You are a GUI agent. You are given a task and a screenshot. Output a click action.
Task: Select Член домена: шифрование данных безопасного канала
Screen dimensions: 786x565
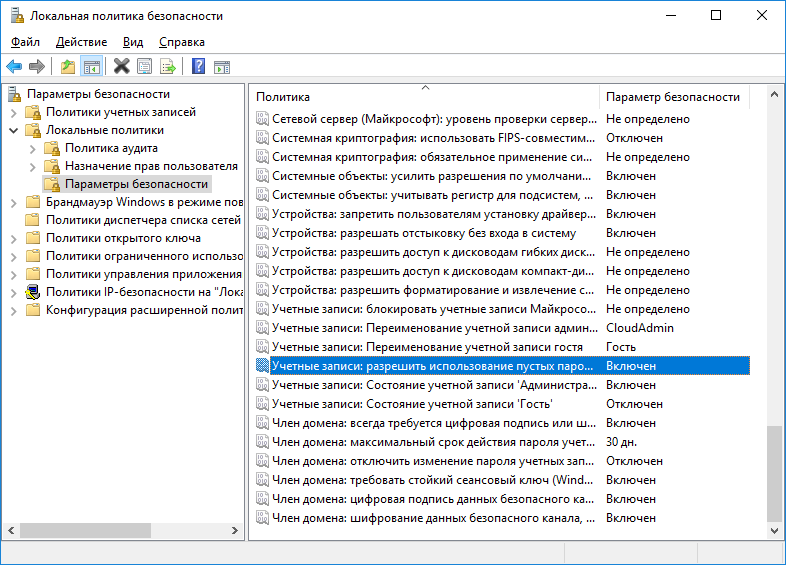tap(502, 518)
